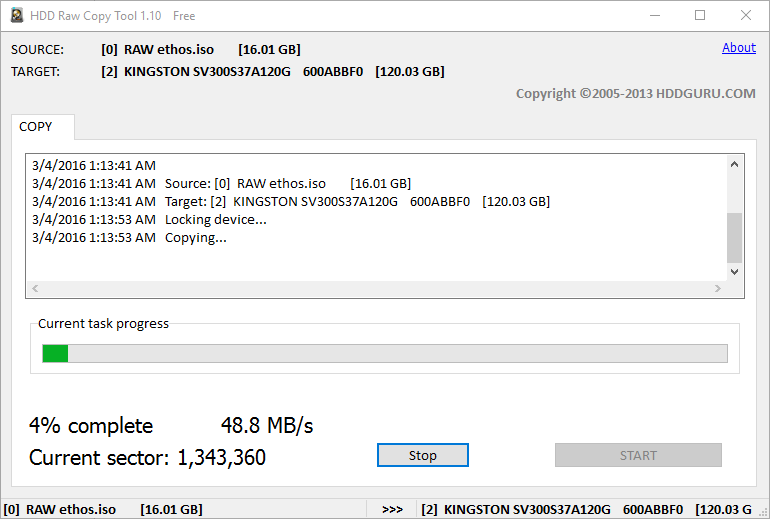Select the 'Copying...' log line
The image size is (770, 519).
[x=130, y=238]
